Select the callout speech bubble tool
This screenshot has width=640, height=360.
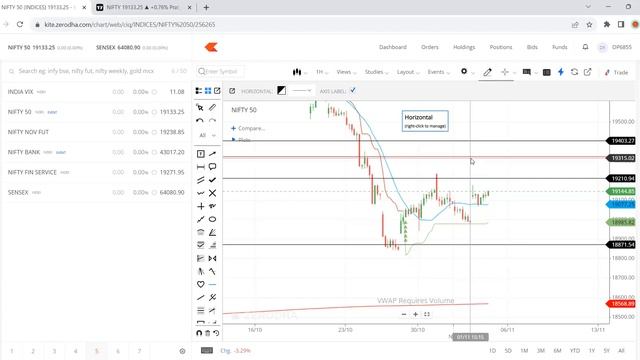(212, 167)
